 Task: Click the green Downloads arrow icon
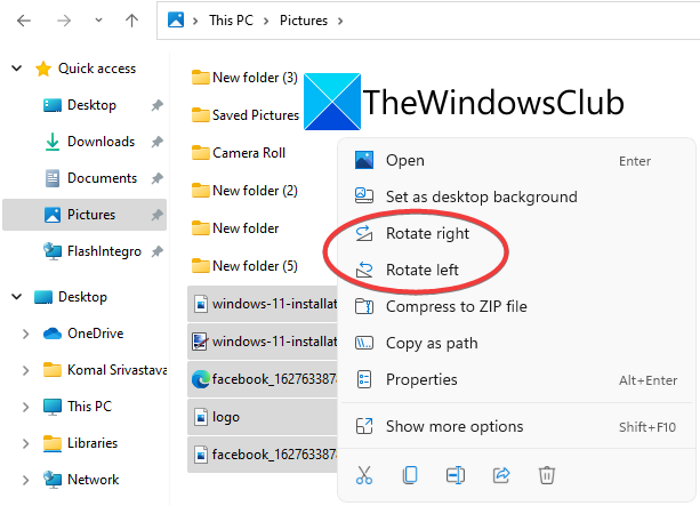[52, 142]
